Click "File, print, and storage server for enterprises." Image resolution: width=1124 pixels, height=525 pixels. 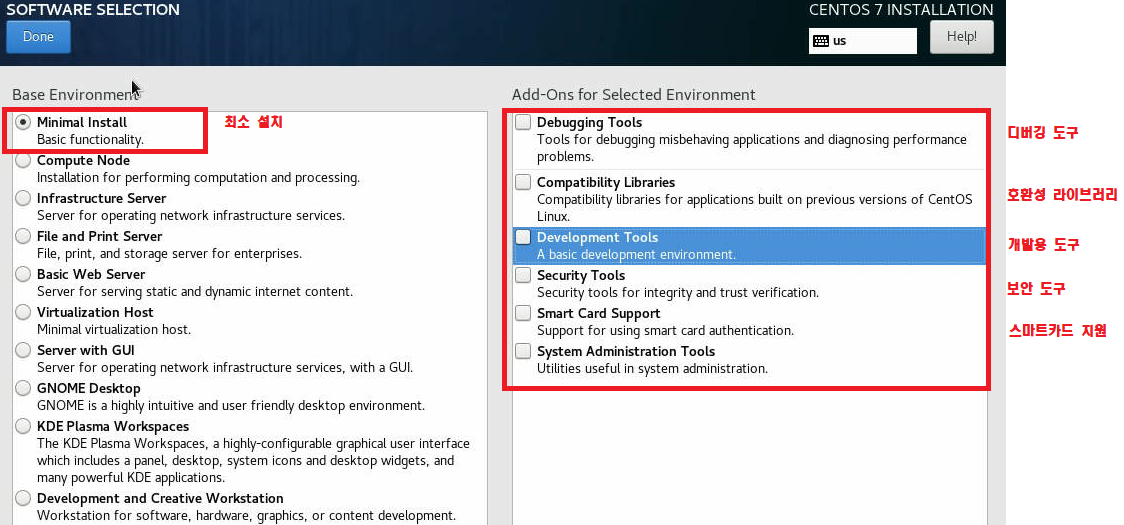tap(169, 254)
